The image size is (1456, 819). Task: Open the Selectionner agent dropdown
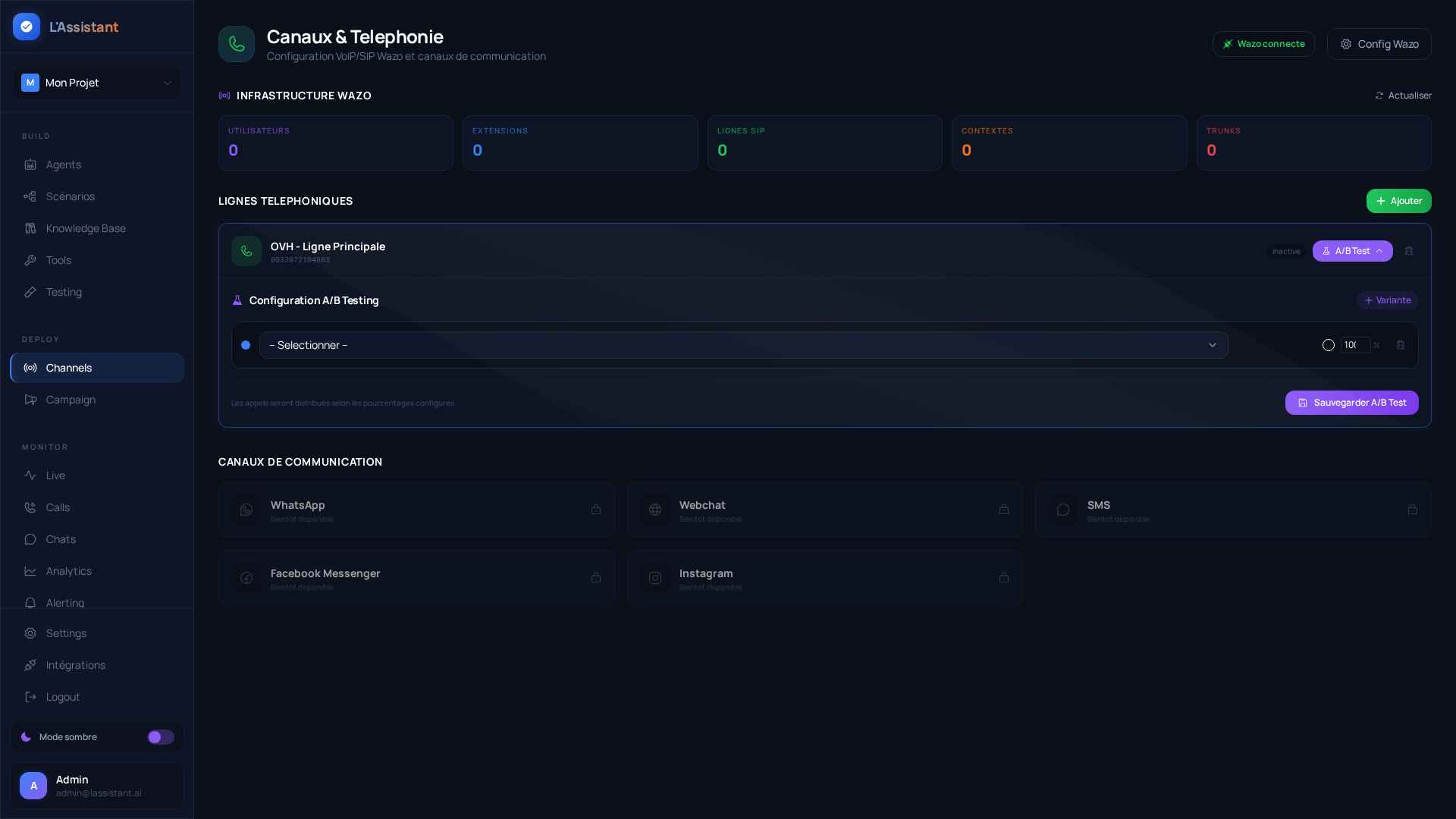point(743,345)
